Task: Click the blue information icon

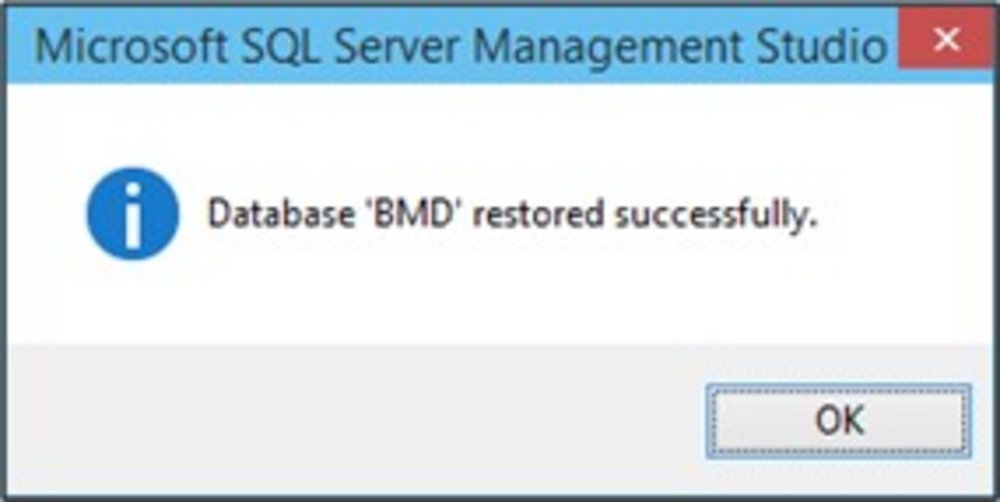Action: point(133,214)
